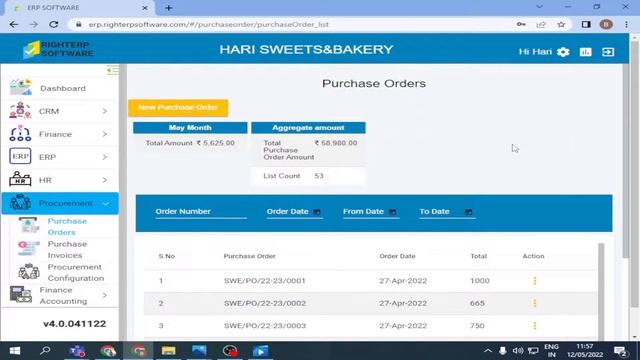
Task: Click the May Month header tile
Action: click(190, 128)
